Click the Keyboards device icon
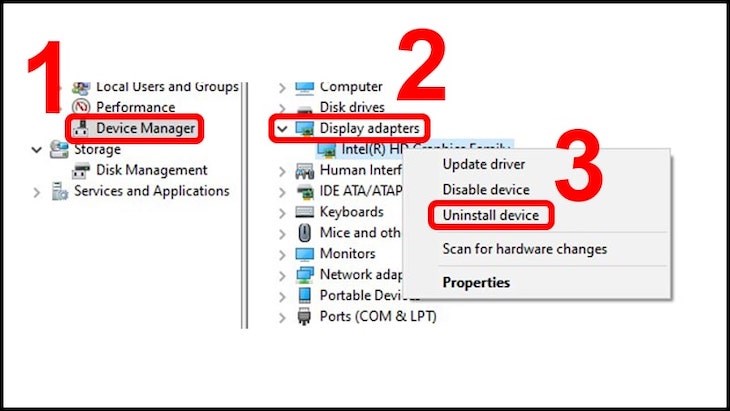Image resolution: width=730 pixels, height=411 pixels. [x=305, y=212]
